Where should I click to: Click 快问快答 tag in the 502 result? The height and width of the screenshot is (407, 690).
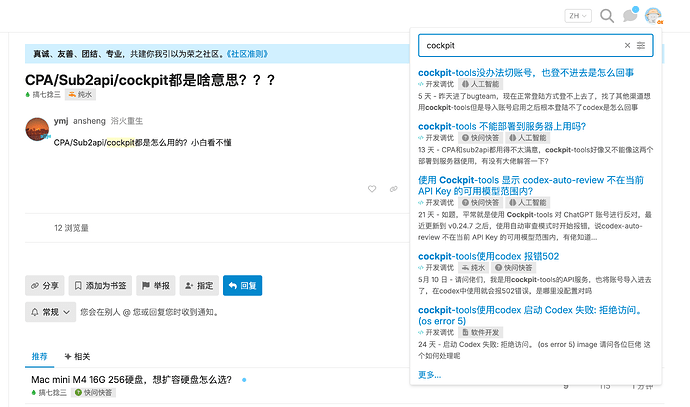click(x=514, y=268)
